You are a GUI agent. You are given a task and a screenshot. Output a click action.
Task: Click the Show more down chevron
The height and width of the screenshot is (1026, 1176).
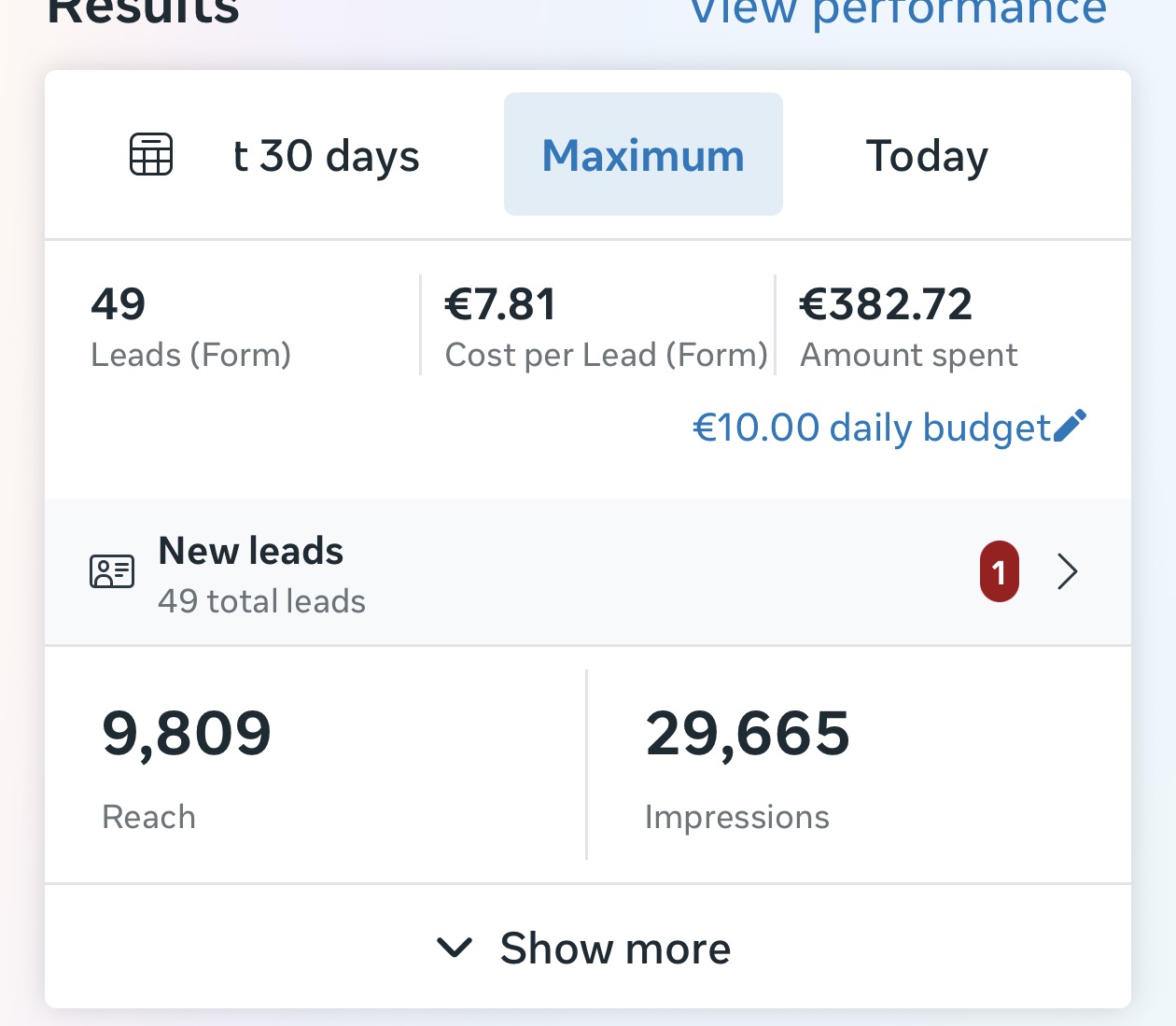tap(455, 949)
